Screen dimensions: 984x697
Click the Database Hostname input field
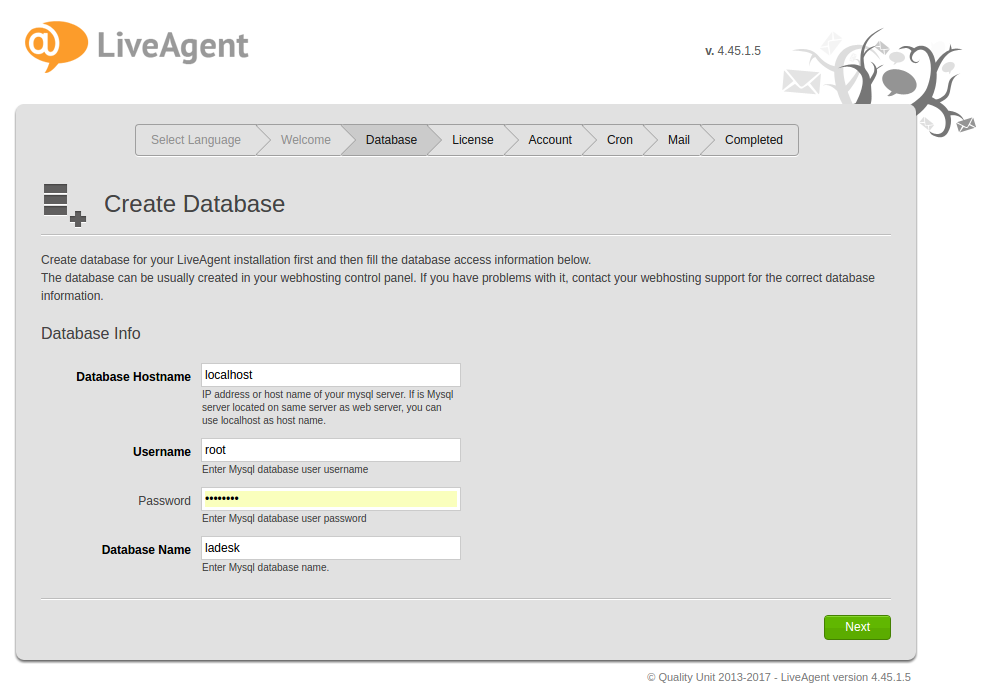(x=330, y=375)
